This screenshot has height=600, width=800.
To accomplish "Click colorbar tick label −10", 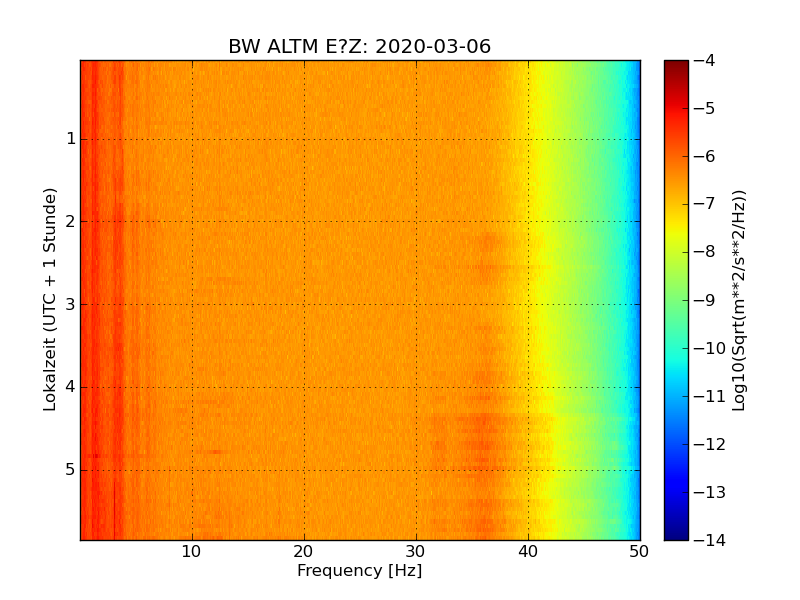I will click(x=710, y=348).
